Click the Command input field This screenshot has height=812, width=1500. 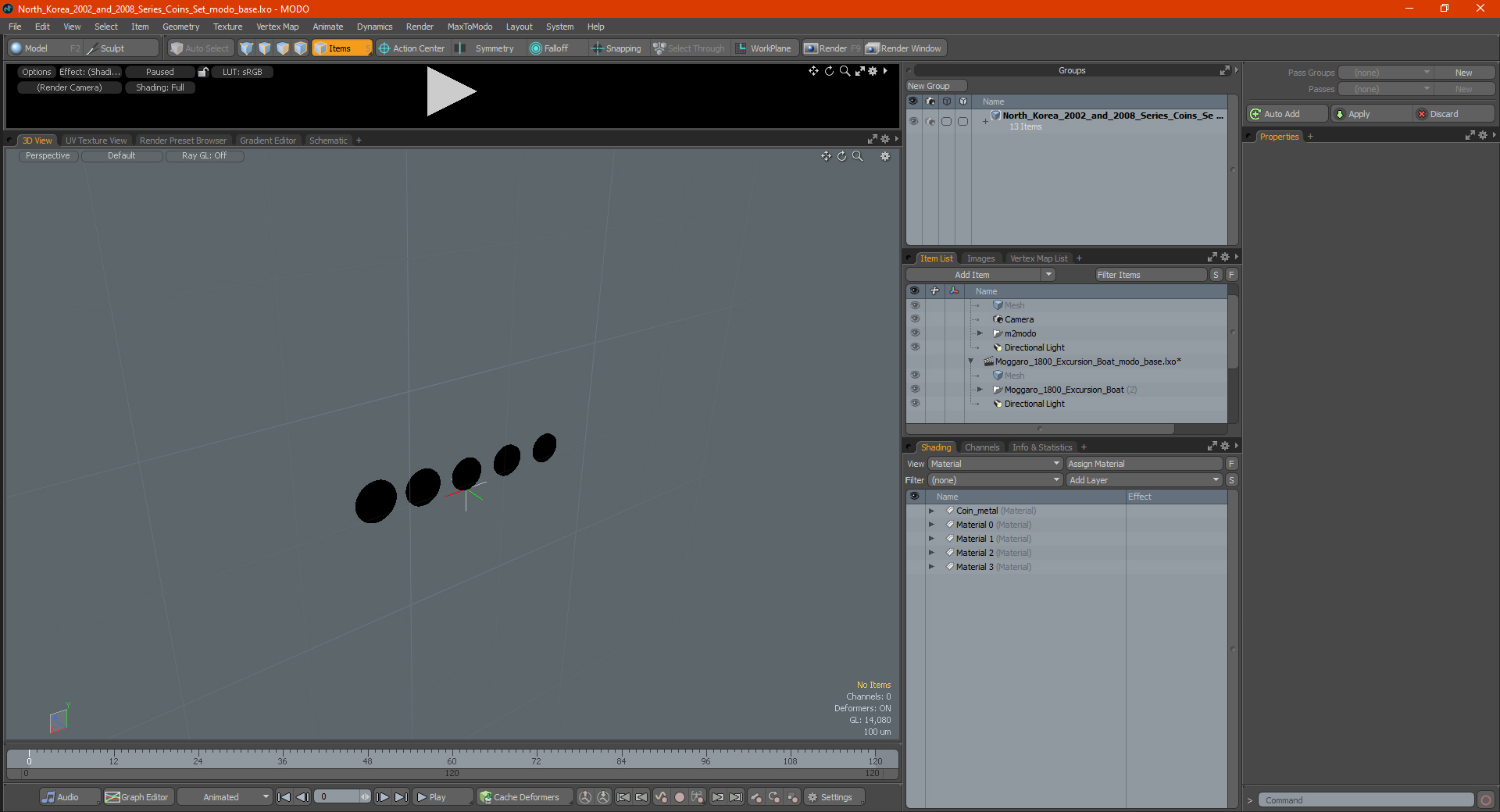pos(1366,800)
